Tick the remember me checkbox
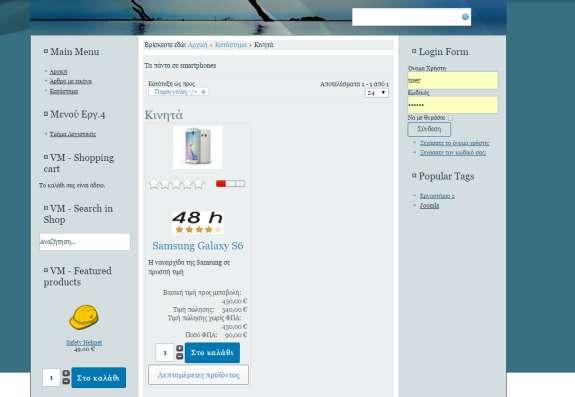575x397 pixels. click(x=450, y=118)
